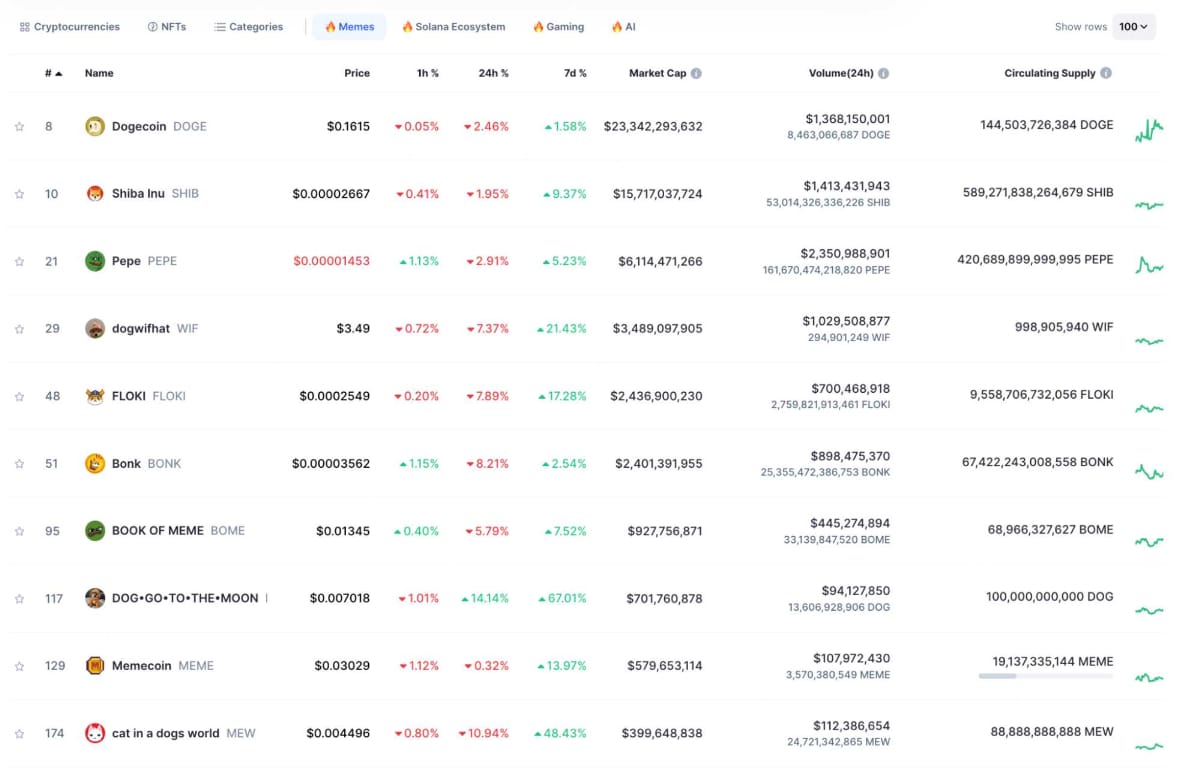
Task: Click the Market Cap info icon
Action: (696, 73)
